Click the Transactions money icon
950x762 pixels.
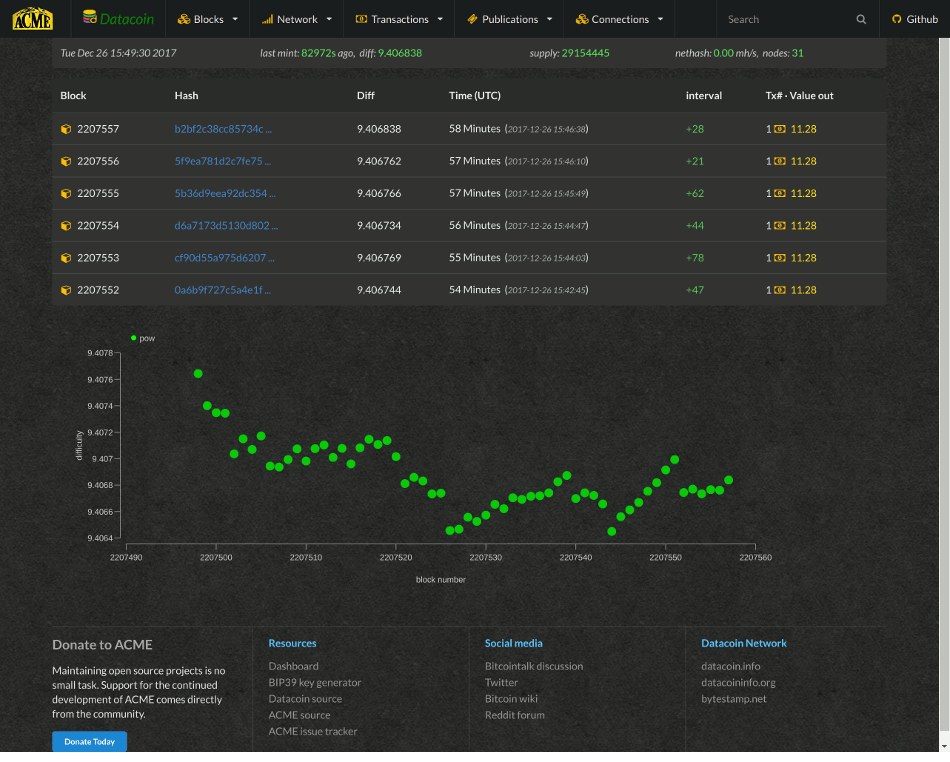361,19
